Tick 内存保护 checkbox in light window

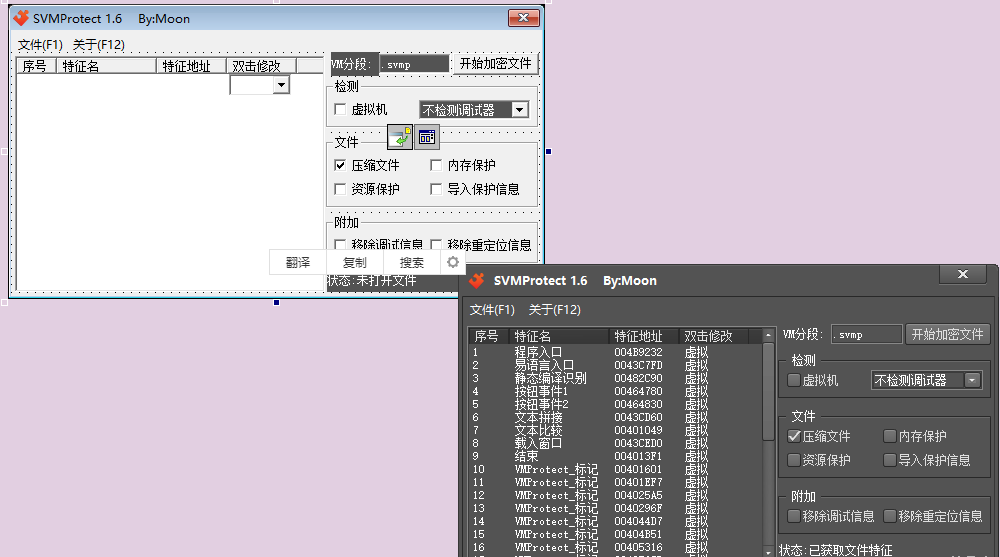pyautogui.click(x=436, y=165)
